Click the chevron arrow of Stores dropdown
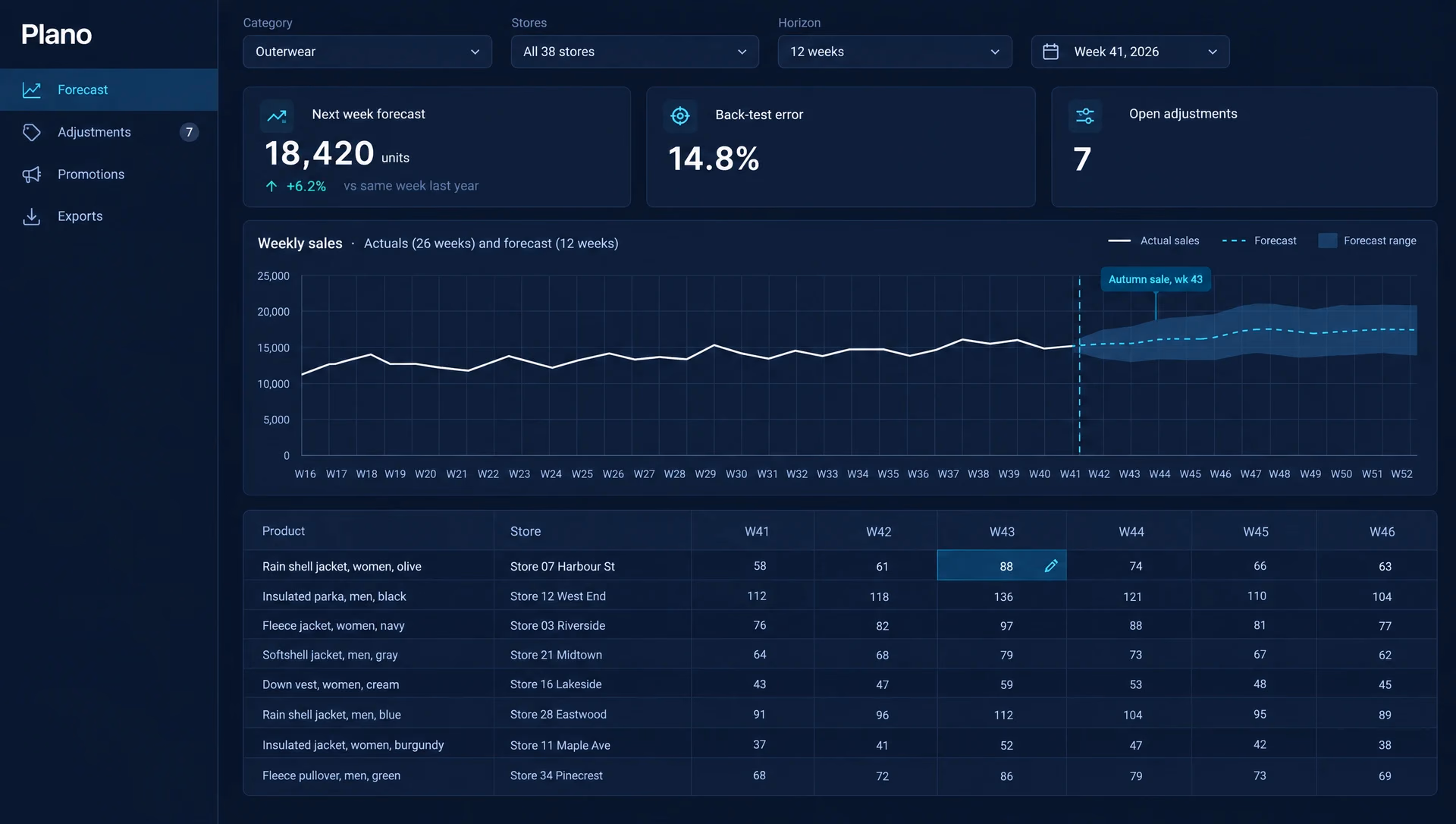Image resolution: width=1456 pixels, height=824 pixels. [x=742, y=52]
